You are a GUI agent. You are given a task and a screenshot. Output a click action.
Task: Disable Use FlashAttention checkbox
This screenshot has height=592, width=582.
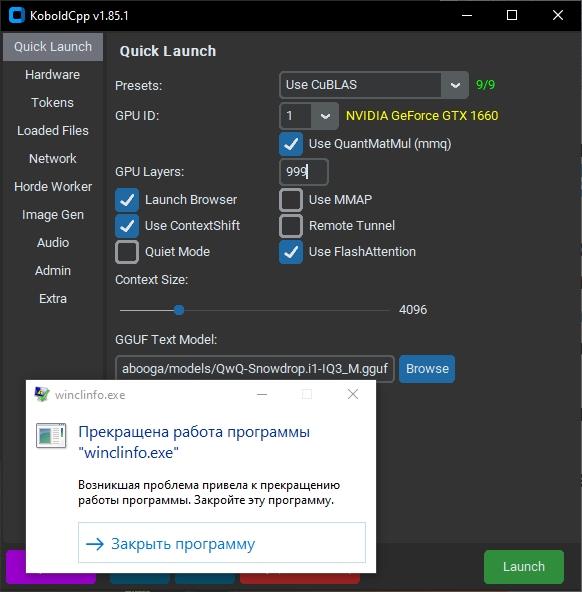pos(291,252)
